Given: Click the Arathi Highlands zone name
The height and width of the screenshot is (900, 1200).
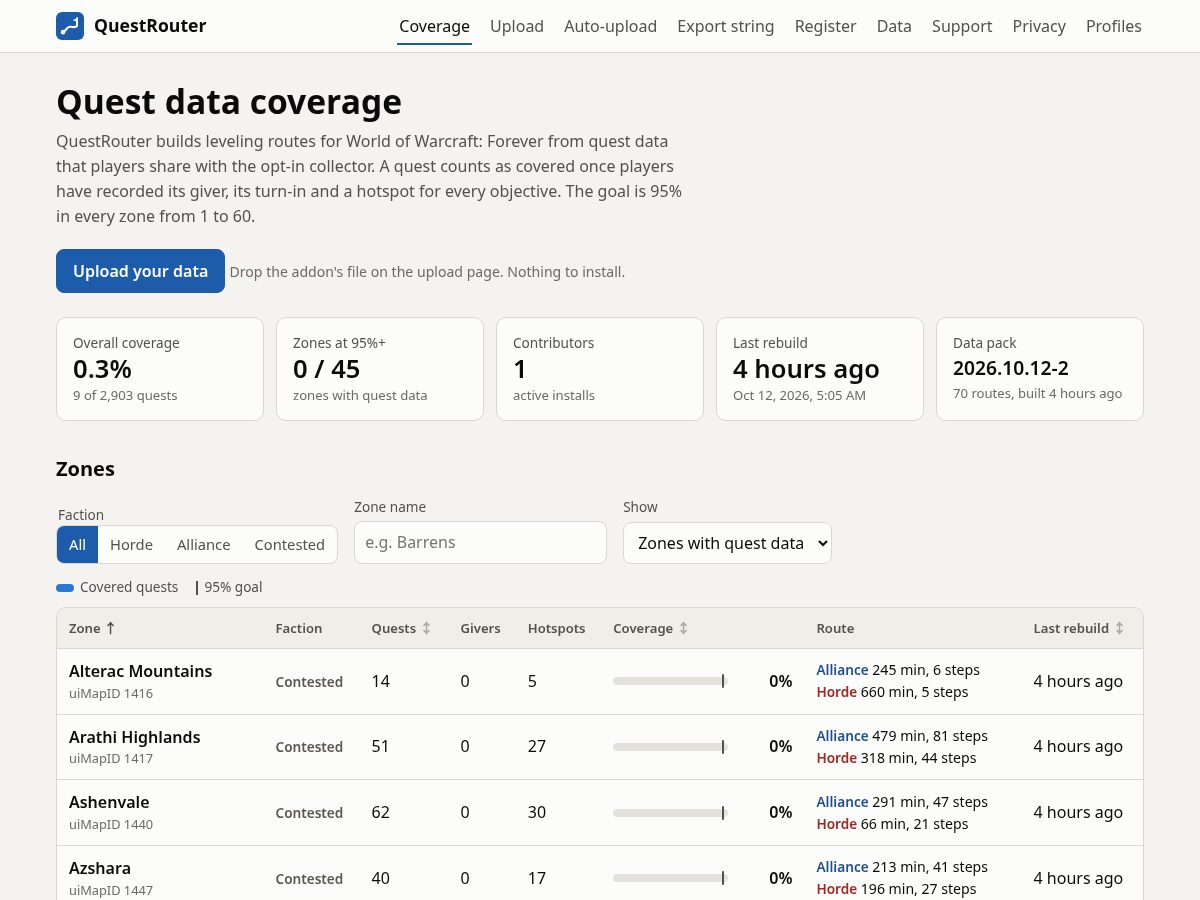Looking at the screenshot, I should pos(135,737).
